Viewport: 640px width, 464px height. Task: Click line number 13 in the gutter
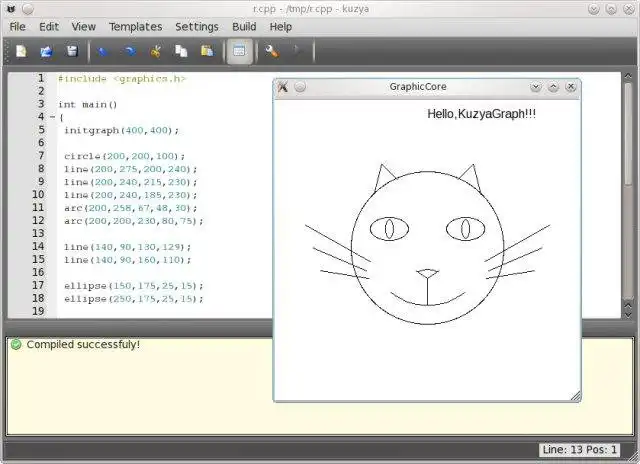38,233
